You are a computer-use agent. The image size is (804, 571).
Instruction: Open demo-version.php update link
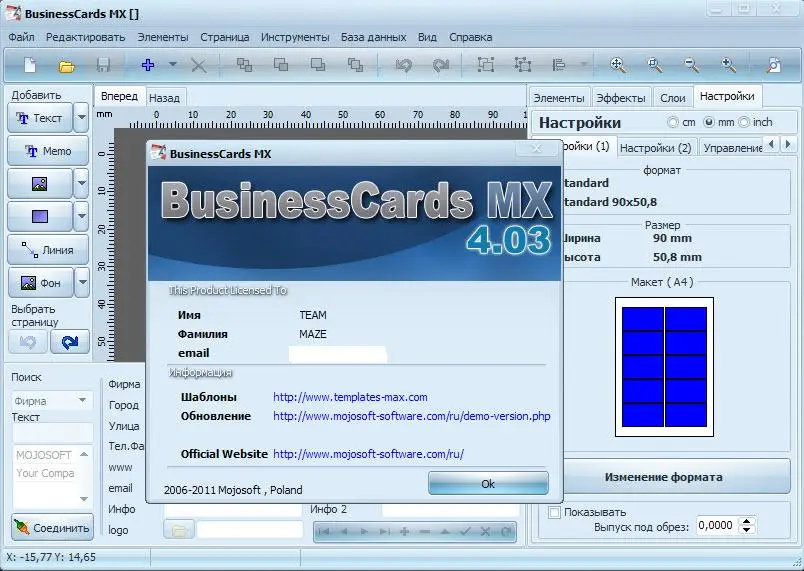tap(412, 416)
